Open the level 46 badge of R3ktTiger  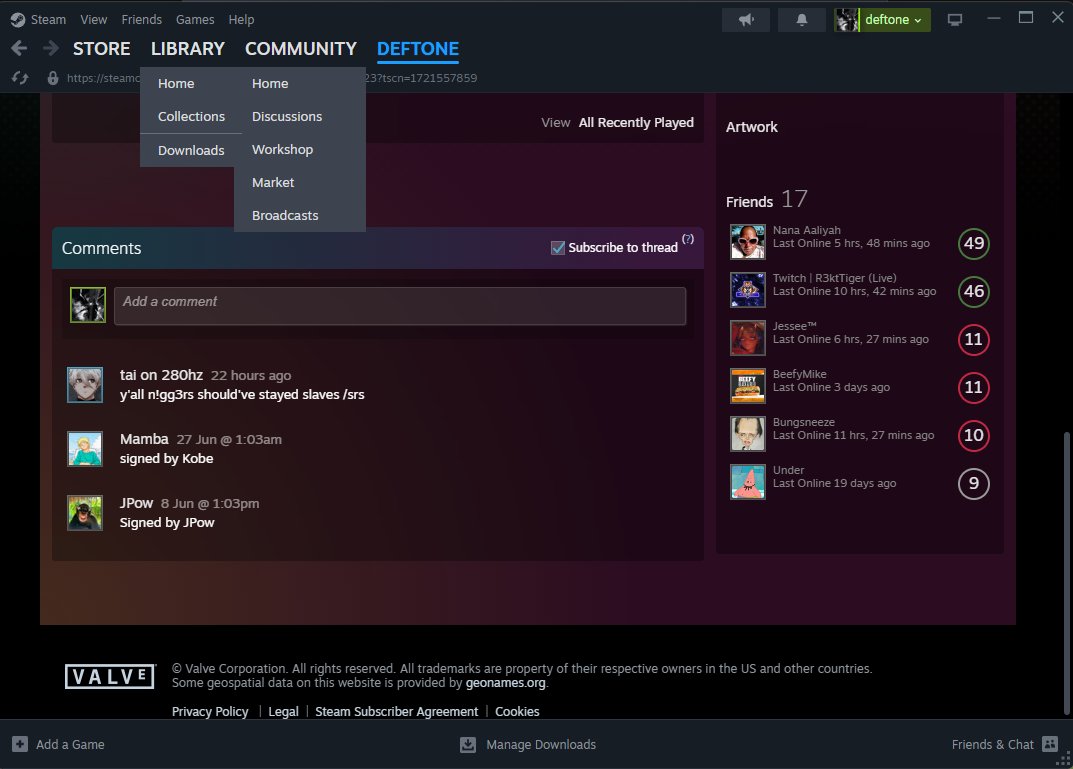click(x=973, y=291)
